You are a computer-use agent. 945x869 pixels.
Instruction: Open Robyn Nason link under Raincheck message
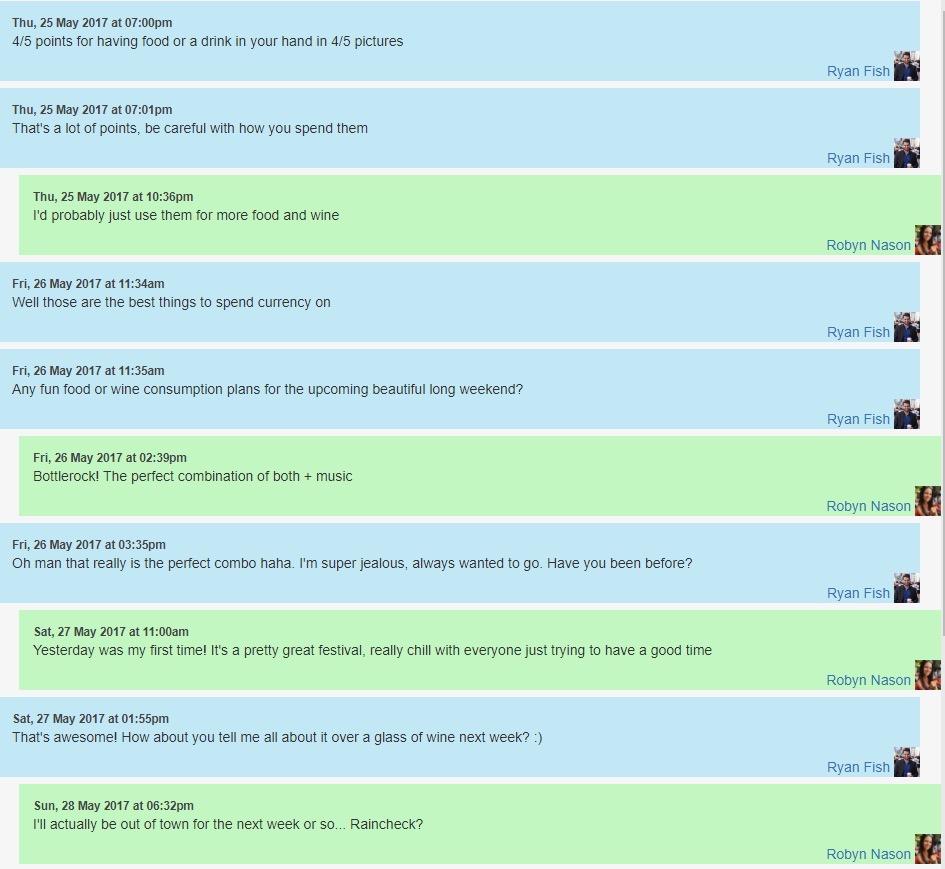click(x=868, y=854)
